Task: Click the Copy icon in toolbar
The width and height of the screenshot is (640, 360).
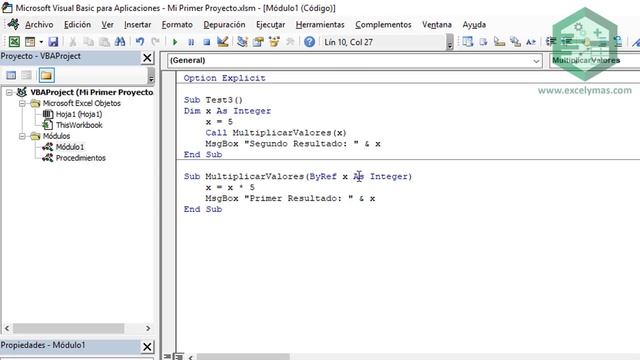Action: point(88,42)
